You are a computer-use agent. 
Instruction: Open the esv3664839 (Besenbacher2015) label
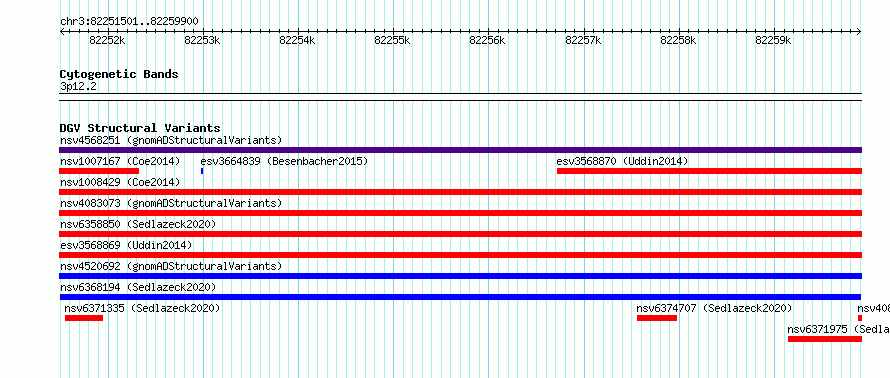tap(284, 161)
